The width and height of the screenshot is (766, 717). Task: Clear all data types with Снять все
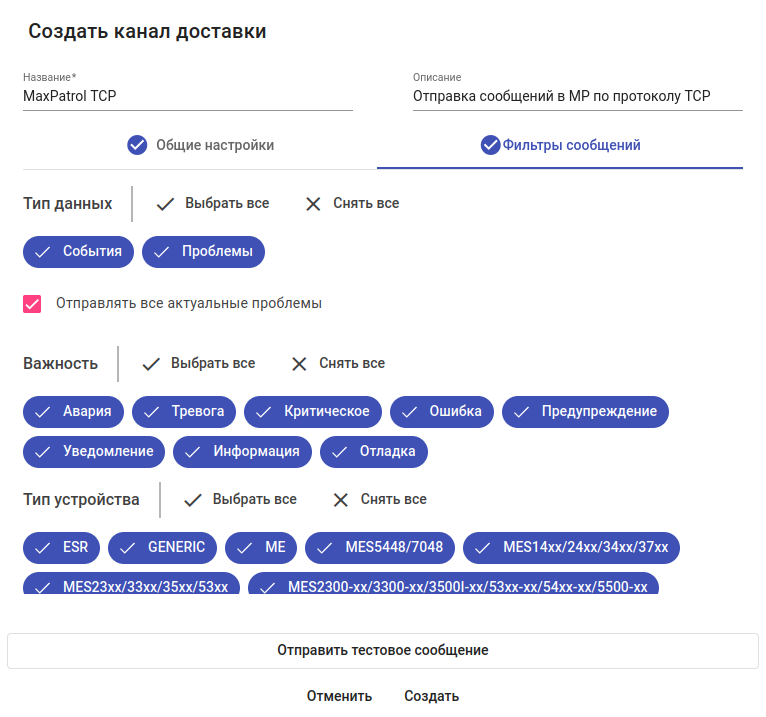pyautogui.click(x=352, y=204)
